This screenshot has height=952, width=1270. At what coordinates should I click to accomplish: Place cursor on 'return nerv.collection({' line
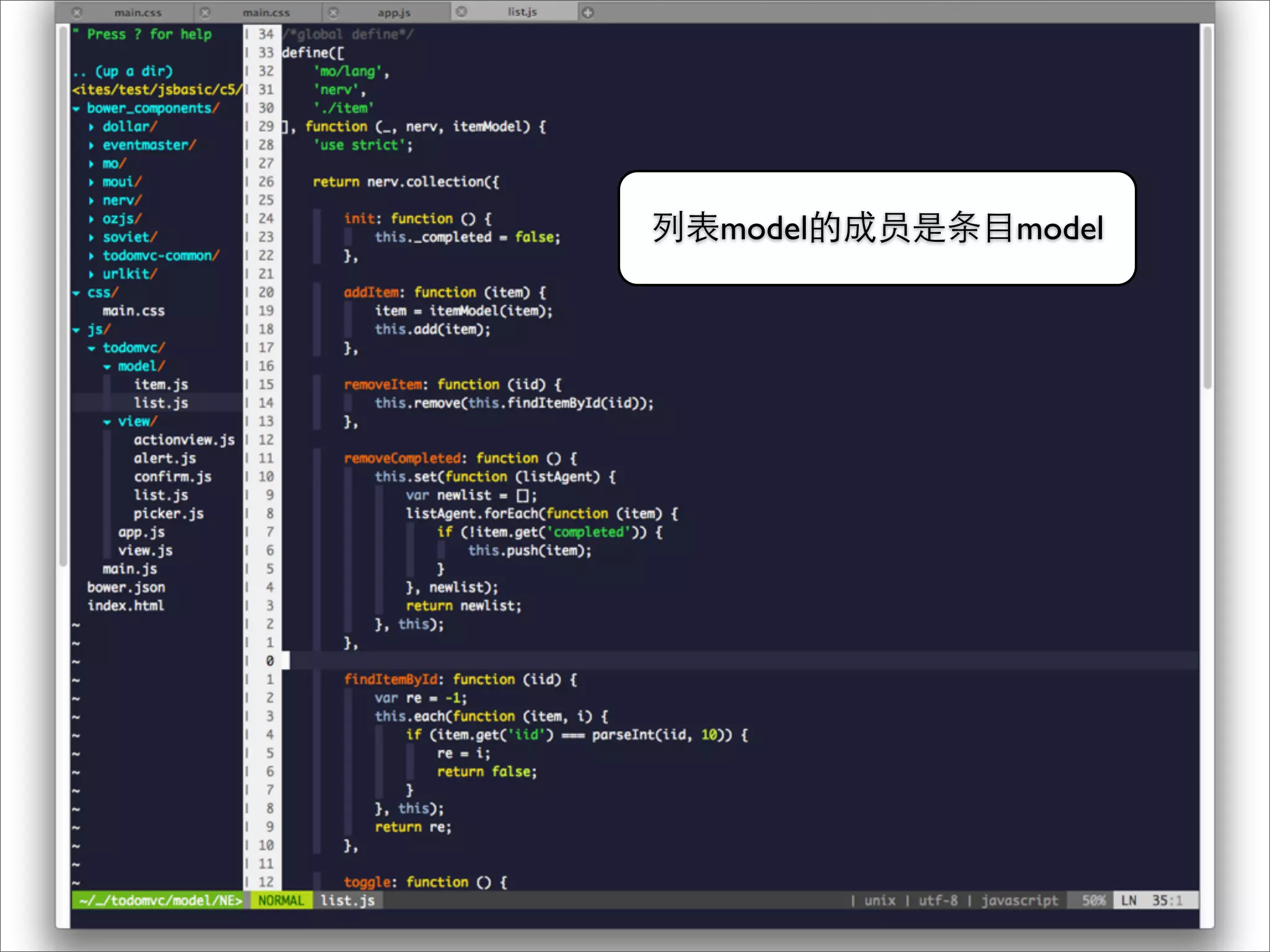point(406,182)
